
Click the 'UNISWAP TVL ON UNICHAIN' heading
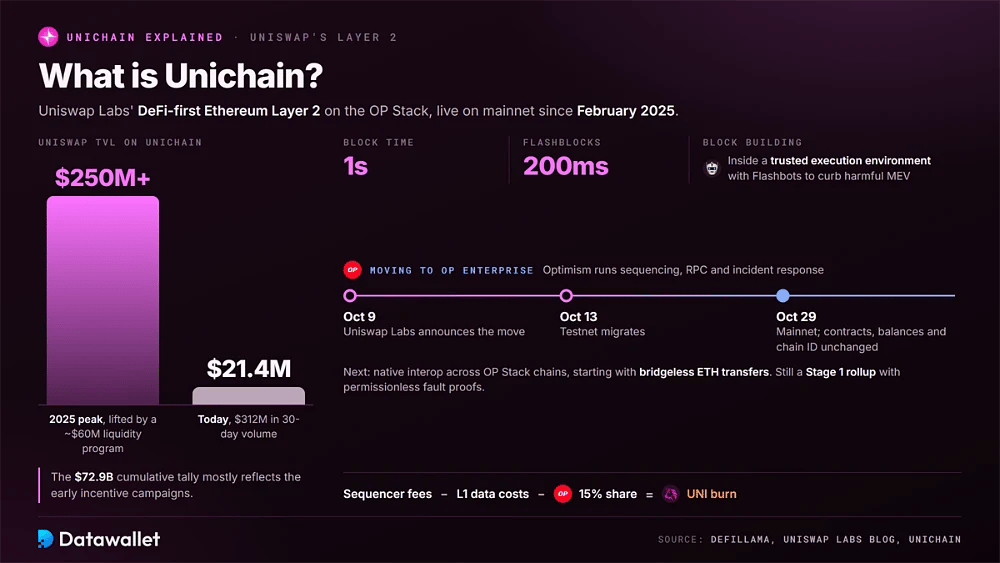pos(120,142)
